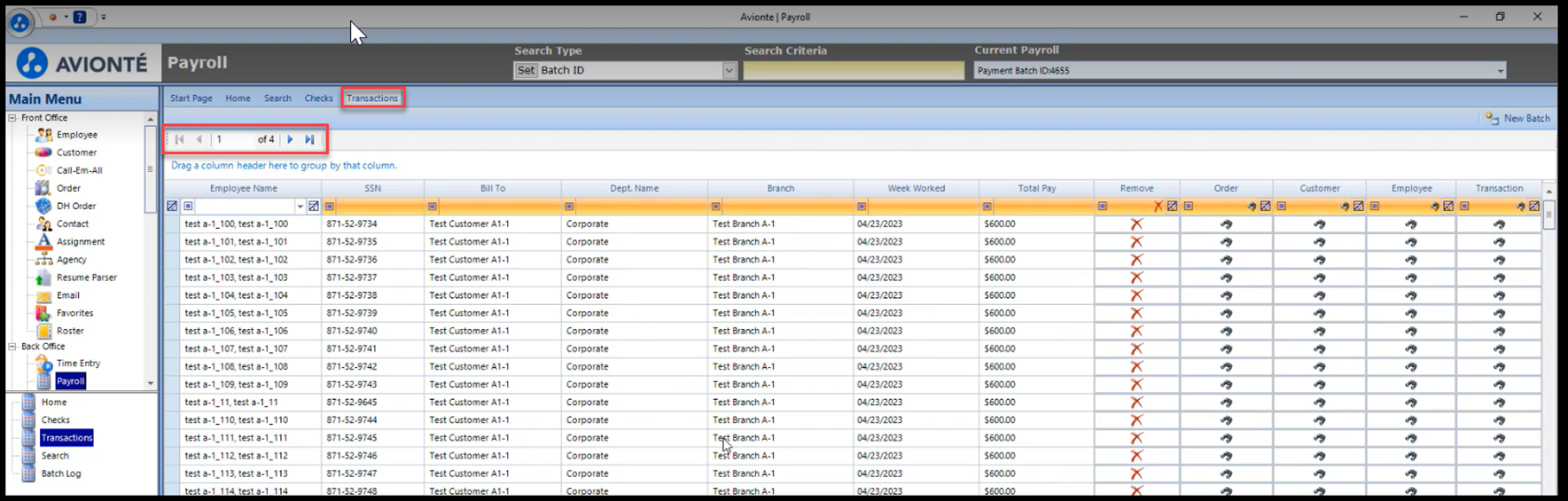Switch to the Checks tab

pos(318,98)
